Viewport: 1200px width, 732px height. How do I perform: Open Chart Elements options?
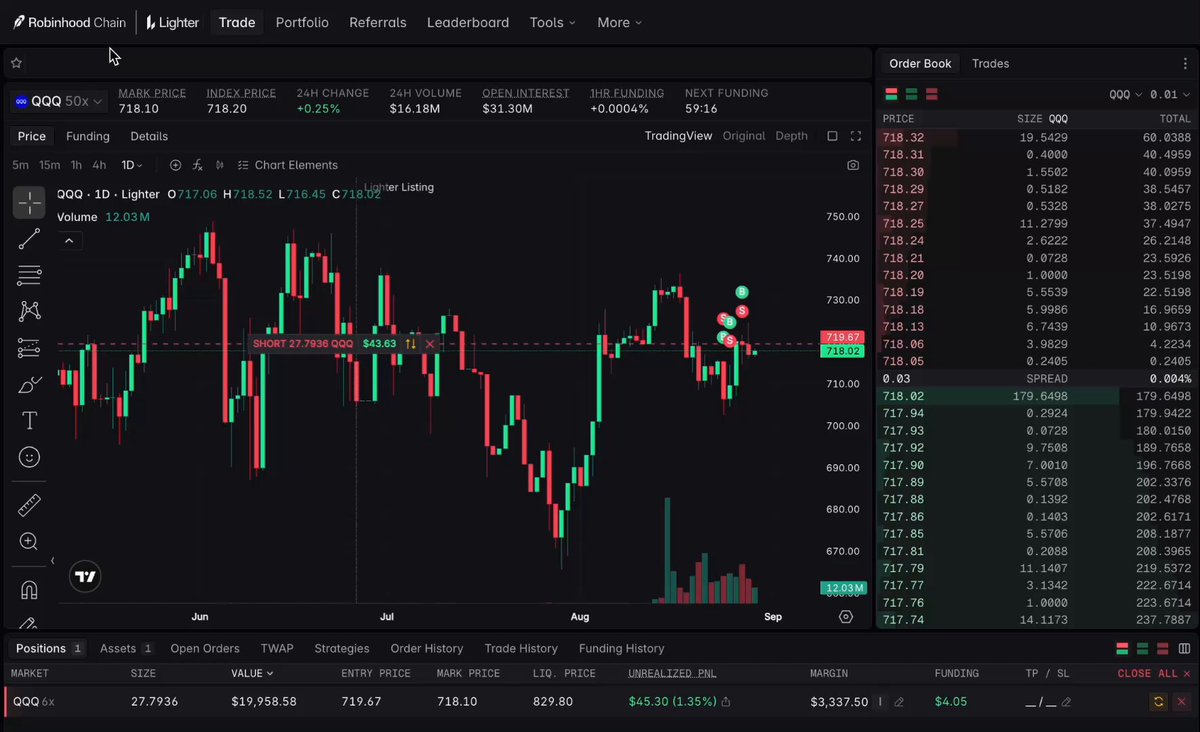(287, 165)
